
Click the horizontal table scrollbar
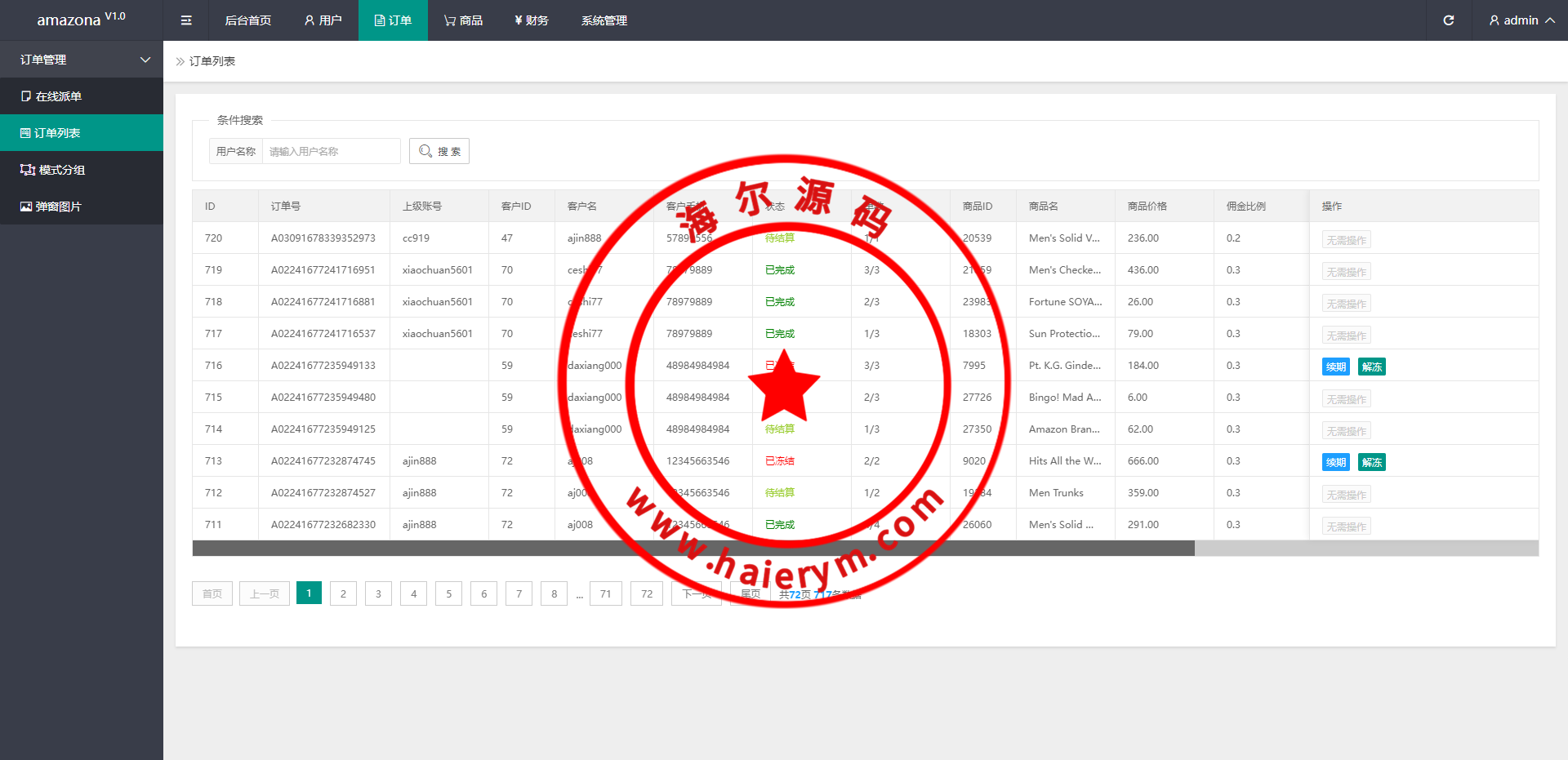[693, 549]
